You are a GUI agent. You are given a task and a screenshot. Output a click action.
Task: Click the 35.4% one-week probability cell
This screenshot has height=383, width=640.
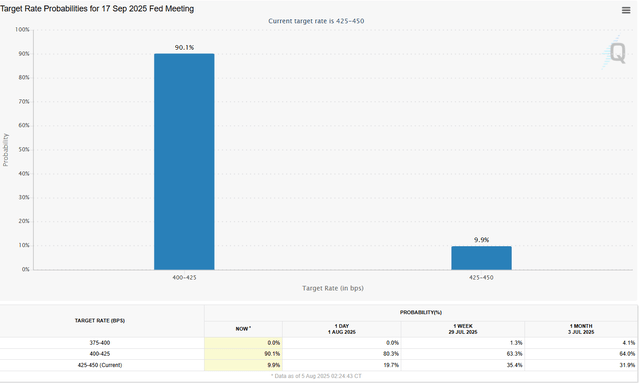pyautogui.click(x=463, y=365)
